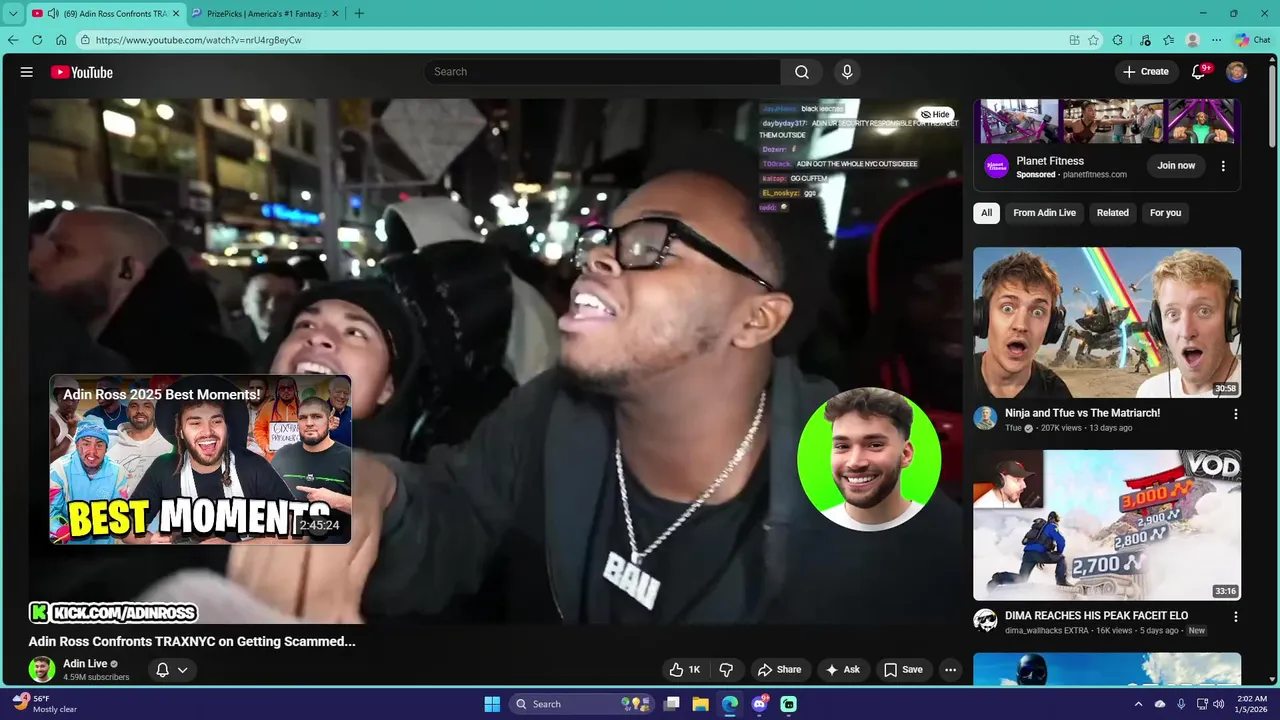
Task: Open the Planet Fitness ad options menu
Action: pos(1223,166)
